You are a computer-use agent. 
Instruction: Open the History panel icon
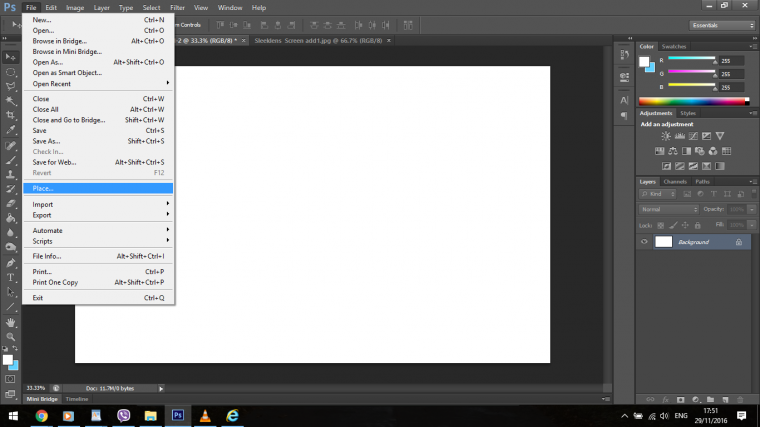[624, 54]
